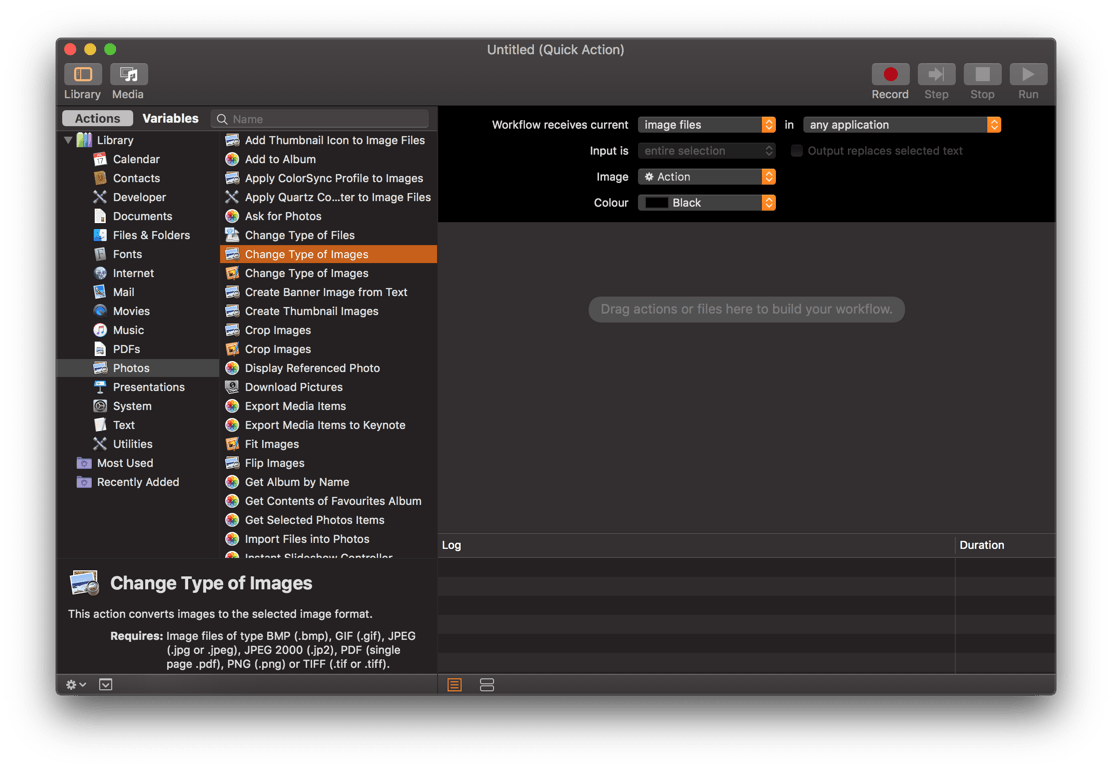Select Create Thumbnail Images action
The width and height of the screenshot is (1112, 769).
[x=328, y=311]
